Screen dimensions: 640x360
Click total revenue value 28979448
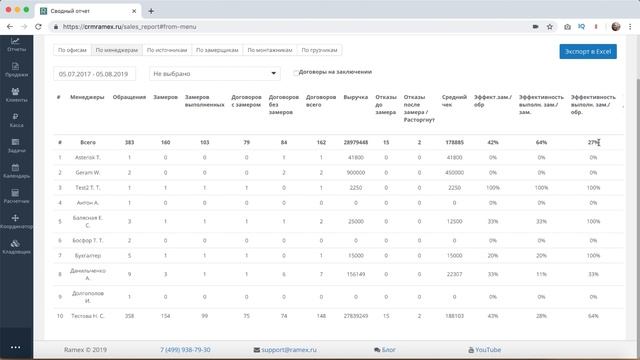tap(356, 142)
